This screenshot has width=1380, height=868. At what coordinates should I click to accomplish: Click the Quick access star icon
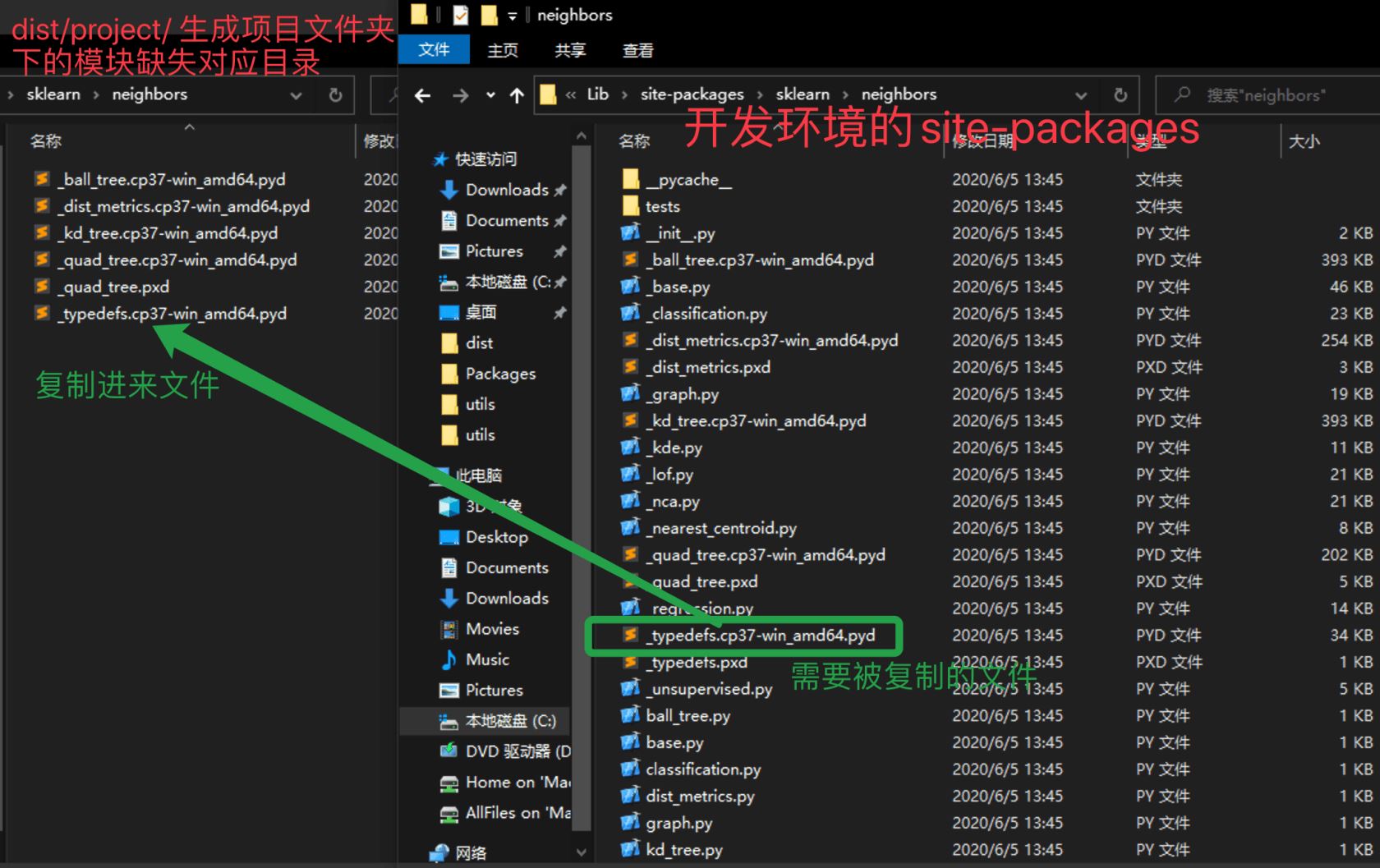[x=441, y=159]
